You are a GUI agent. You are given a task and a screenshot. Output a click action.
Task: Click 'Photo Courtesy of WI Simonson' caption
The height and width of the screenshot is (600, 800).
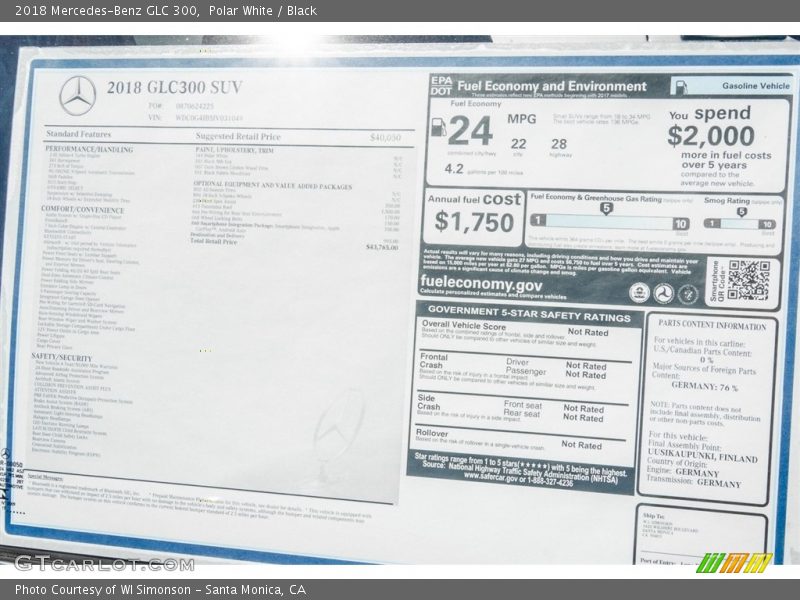[103, 590]
